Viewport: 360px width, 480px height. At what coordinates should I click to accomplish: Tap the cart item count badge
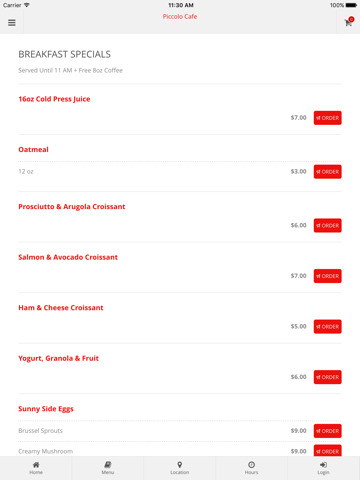click(x=351, y=19)
